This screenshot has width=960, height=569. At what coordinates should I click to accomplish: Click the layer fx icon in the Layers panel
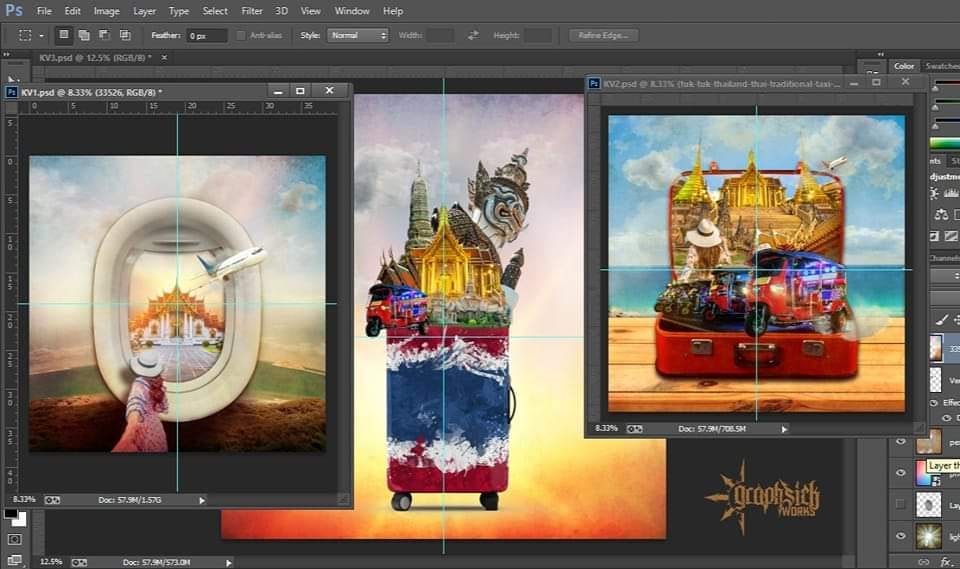pos(944,561)
